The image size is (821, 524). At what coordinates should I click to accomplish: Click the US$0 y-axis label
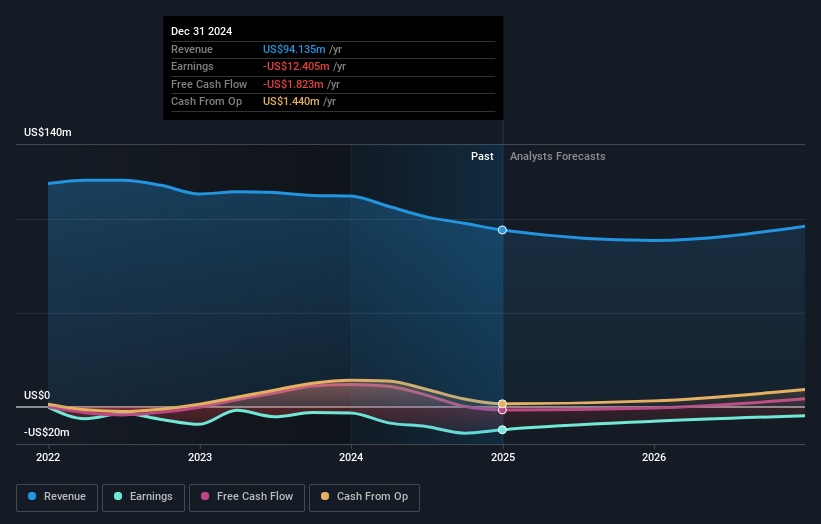(37, 395)
